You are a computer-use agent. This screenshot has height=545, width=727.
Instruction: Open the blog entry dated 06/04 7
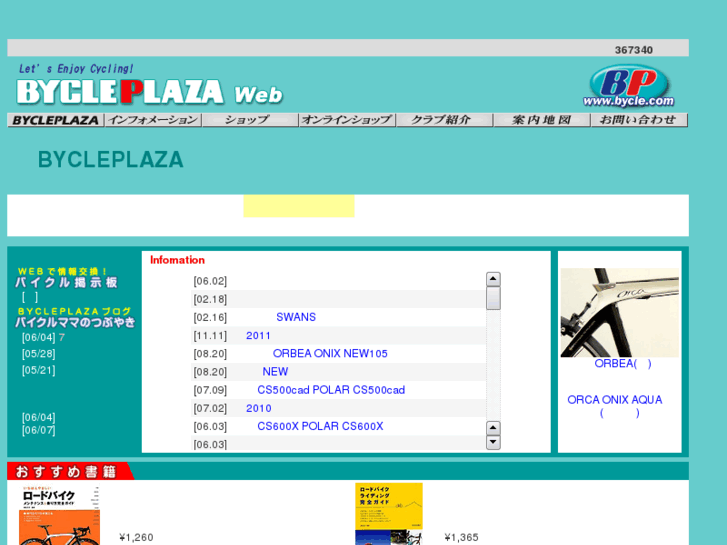pos(43,338)
